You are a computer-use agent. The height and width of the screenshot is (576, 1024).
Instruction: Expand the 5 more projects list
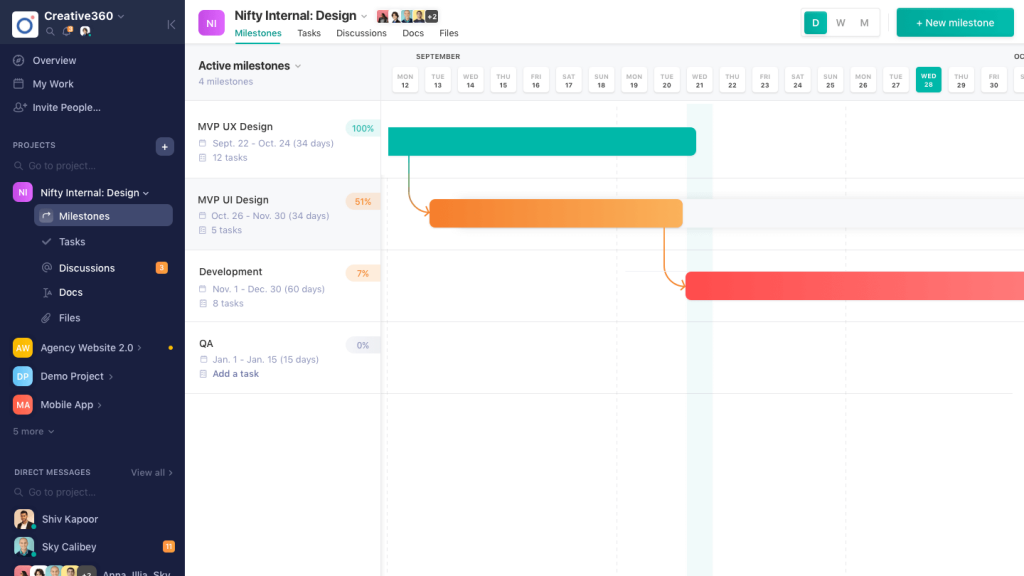[33, 431]
